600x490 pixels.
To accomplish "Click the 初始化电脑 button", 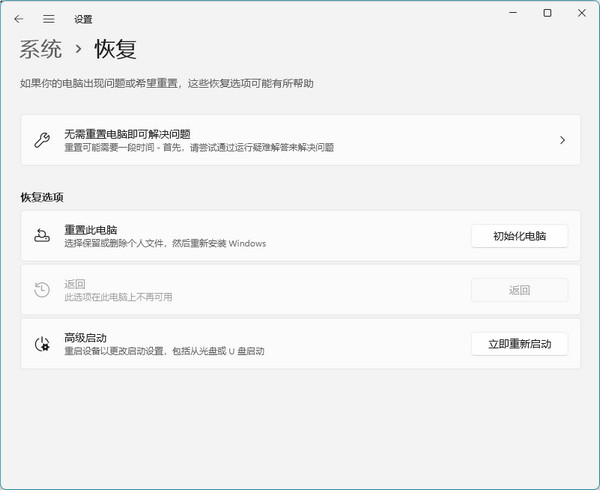I will 519,236.
